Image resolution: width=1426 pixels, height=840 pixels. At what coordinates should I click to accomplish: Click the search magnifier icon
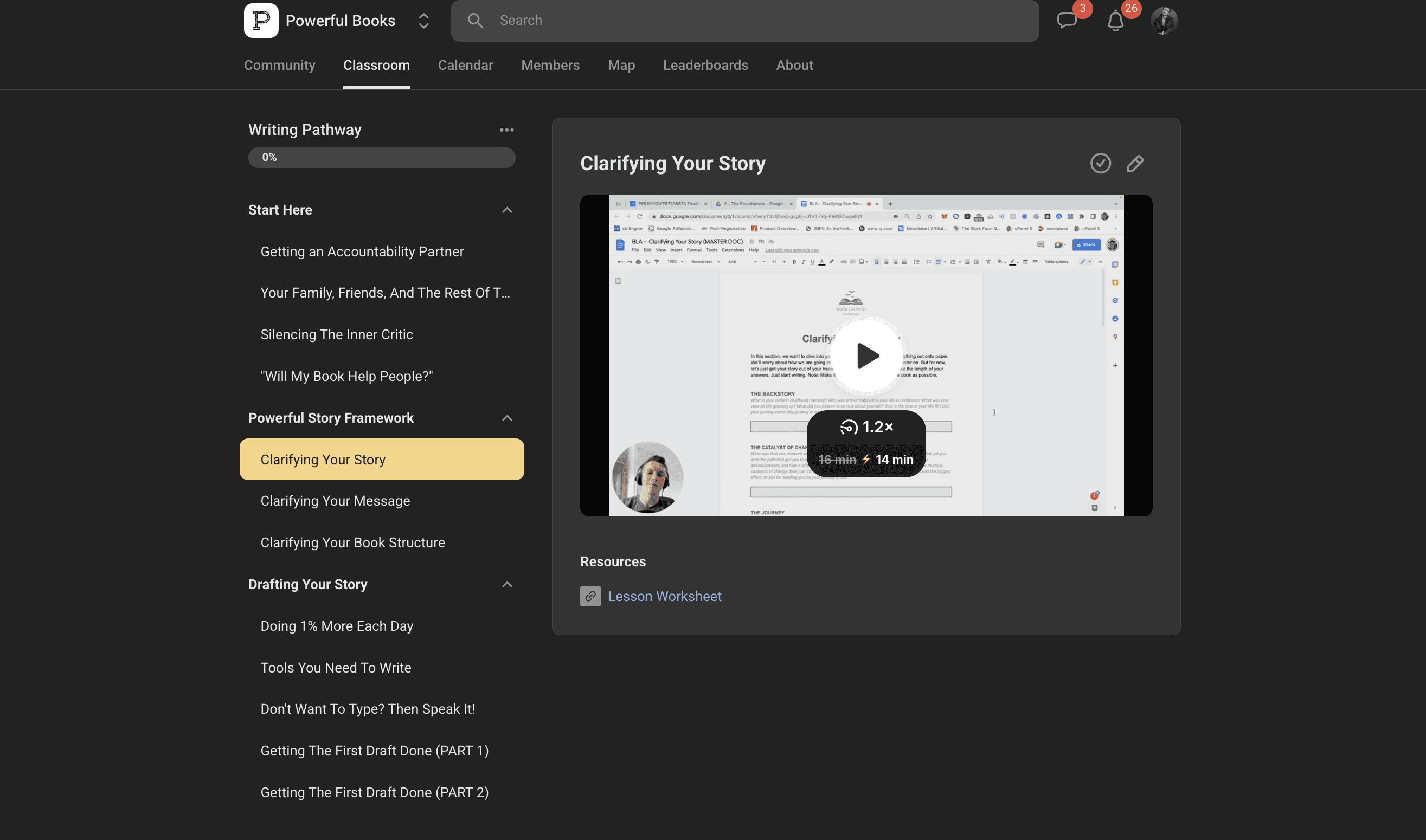(475, 21)
